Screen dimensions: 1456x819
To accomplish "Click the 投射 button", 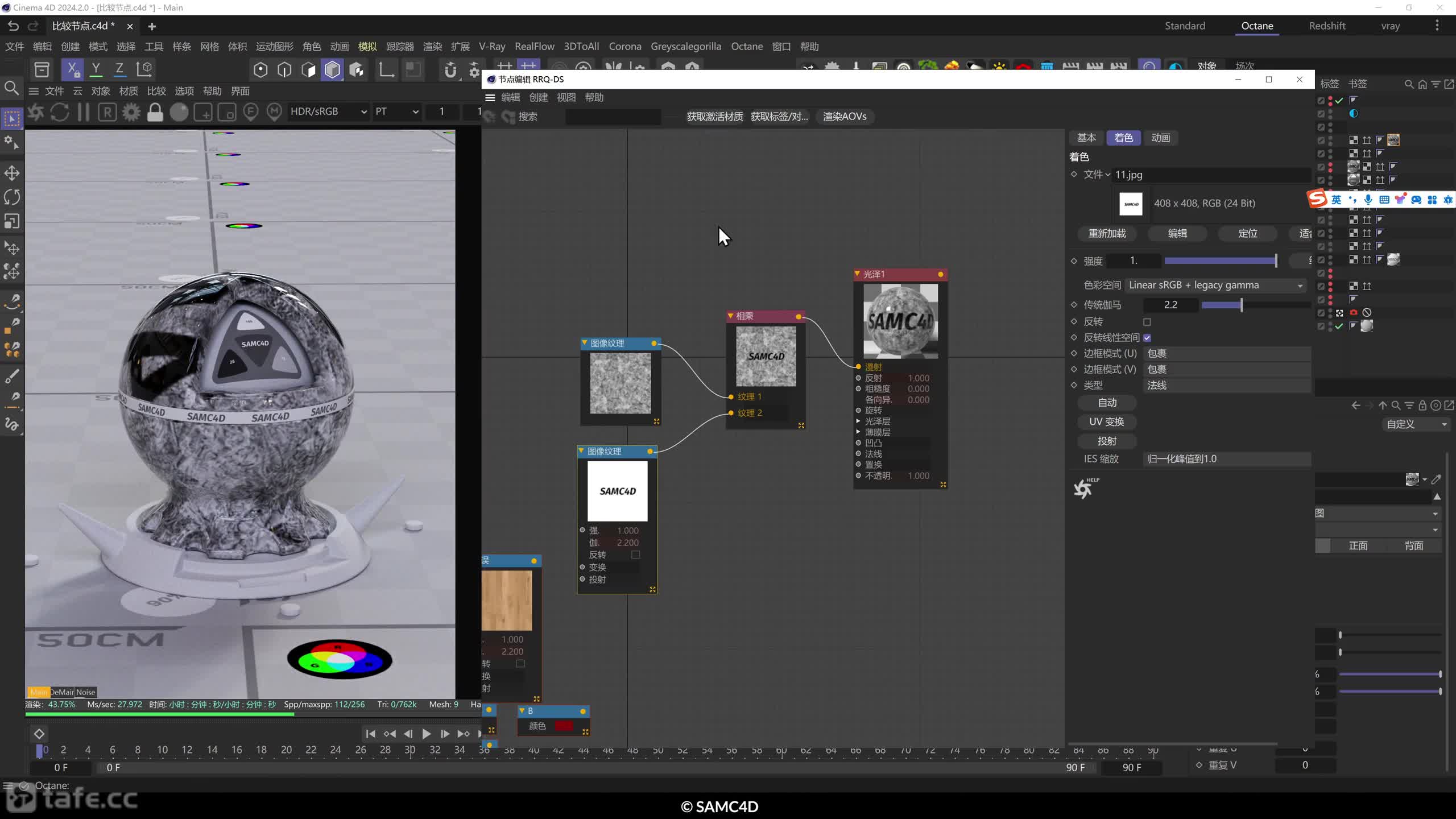I will [1107, 441].
